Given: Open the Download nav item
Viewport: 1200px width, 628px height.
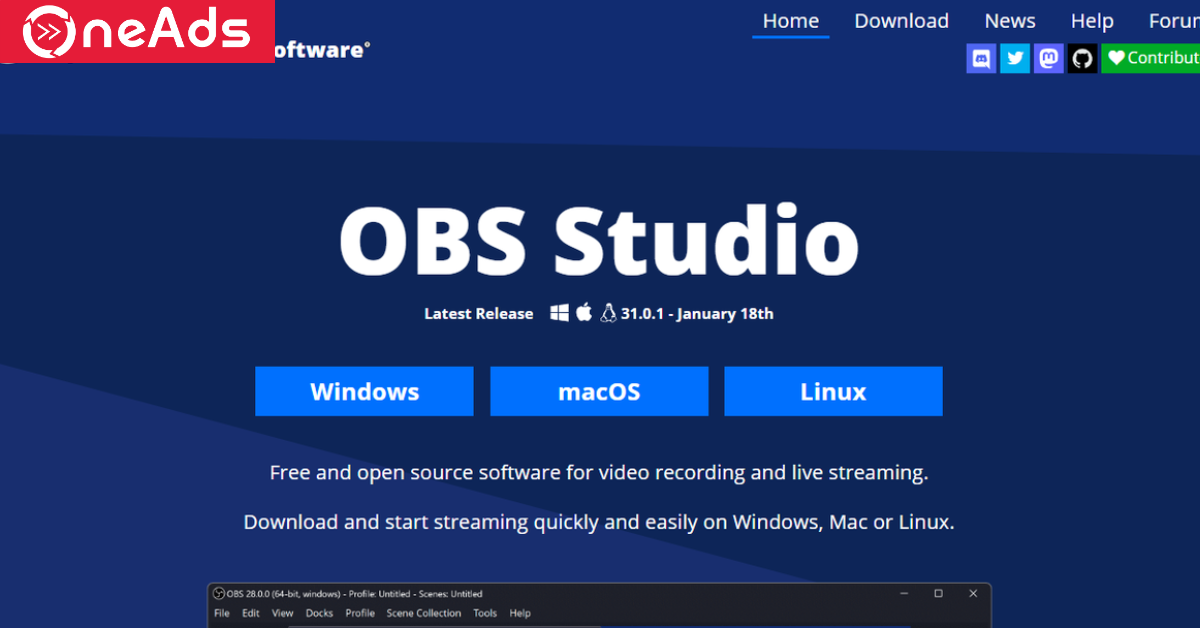Looking at the screenshot, I should (x=901, y=21).
